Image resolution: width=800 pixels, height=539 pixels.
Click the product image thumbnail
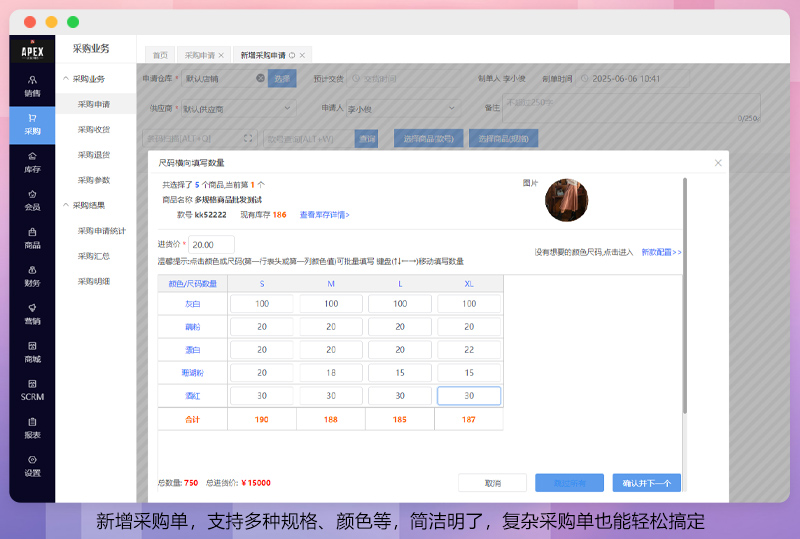click(x=566, y=200)
